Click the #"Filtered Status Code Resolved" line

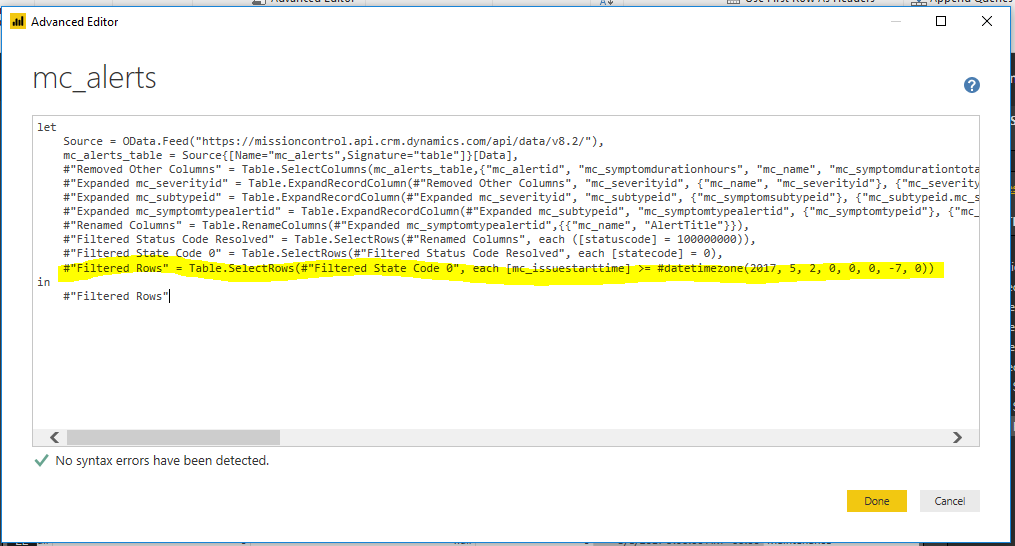tap(409, 240)
